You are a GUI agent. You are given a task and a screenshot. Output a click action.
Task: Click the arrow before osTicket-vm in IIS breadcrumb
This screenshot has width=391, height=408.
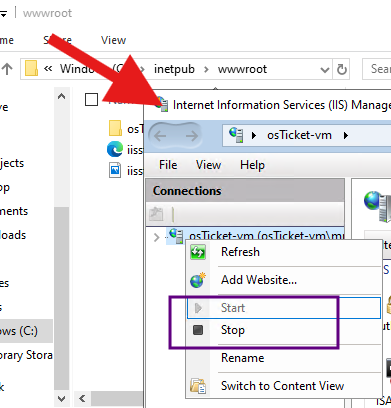click(x=254, y=135)
